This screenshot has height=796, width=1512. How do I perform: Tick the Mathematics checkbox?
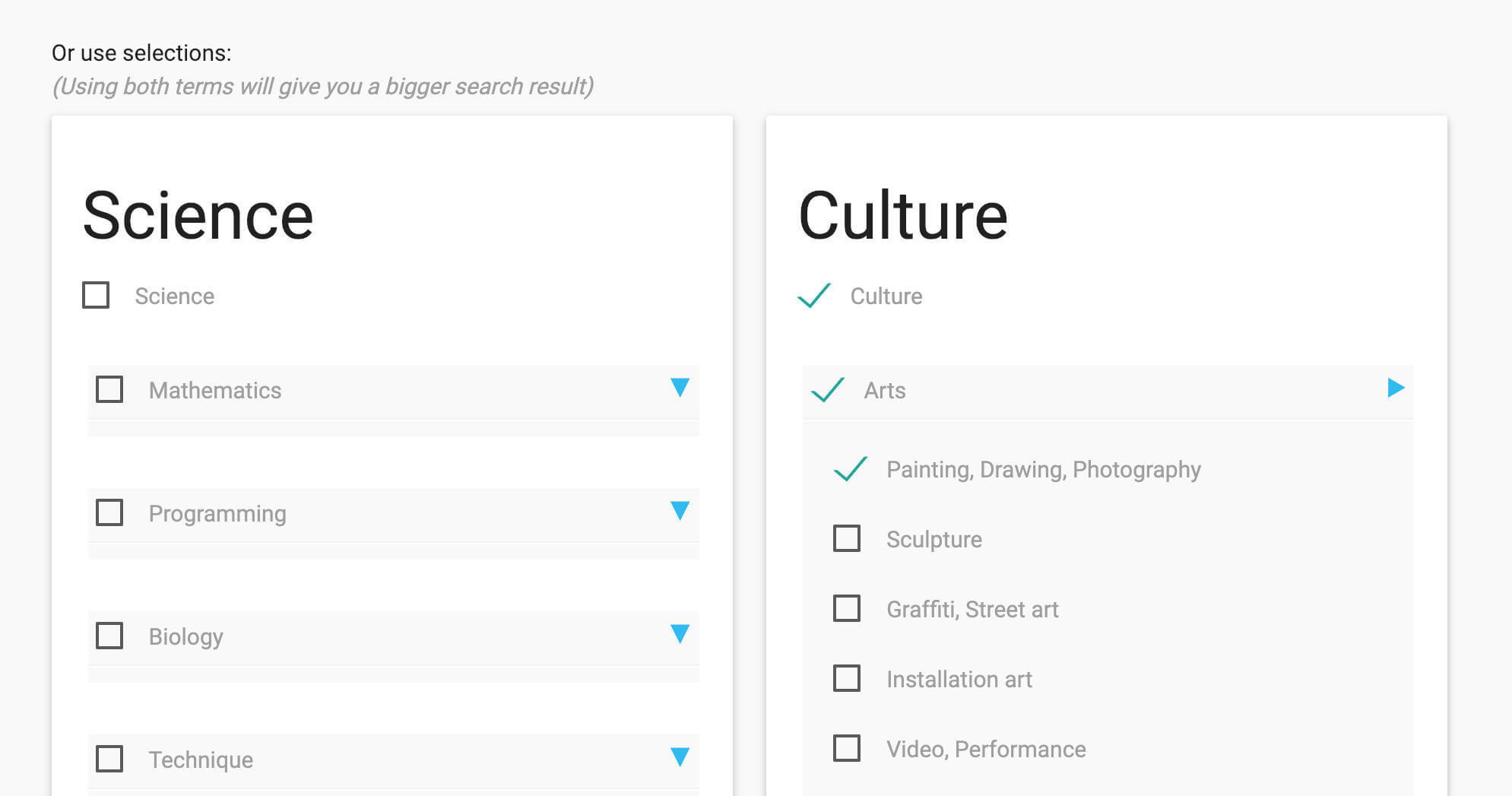(x=109, y=389)
